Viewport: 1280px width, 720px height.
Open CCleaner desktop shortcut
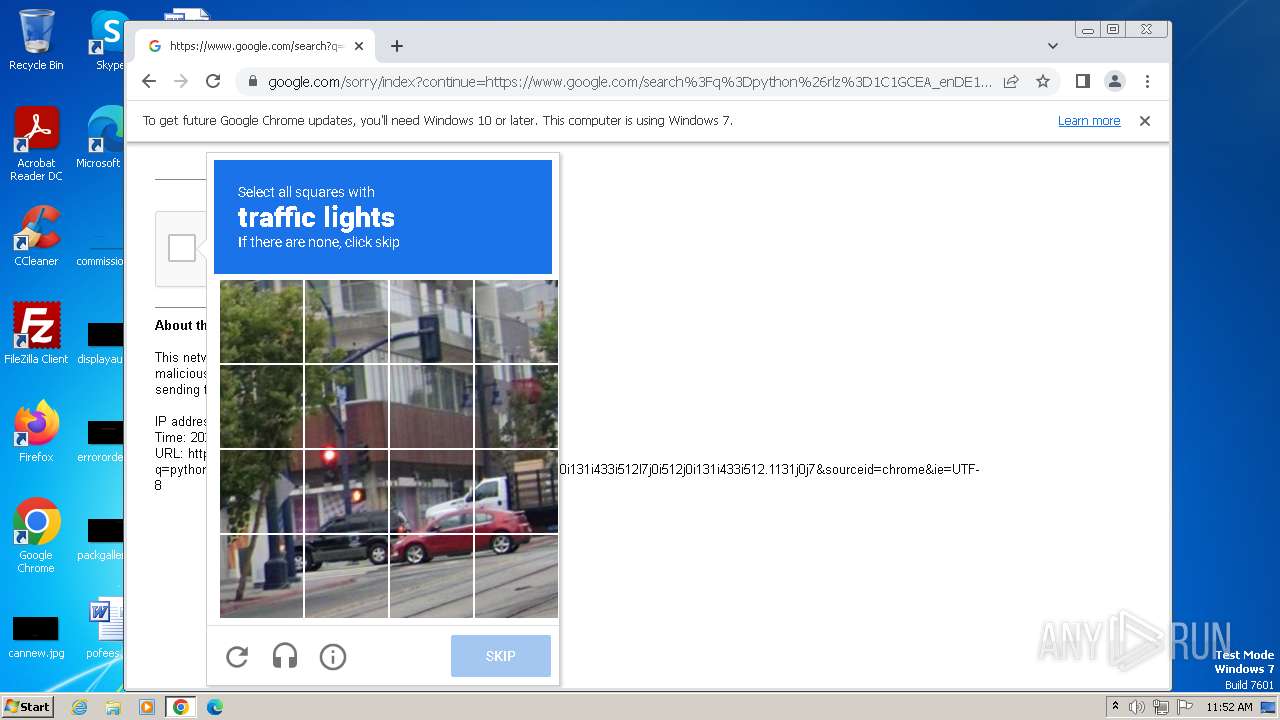tap(36, 236)
